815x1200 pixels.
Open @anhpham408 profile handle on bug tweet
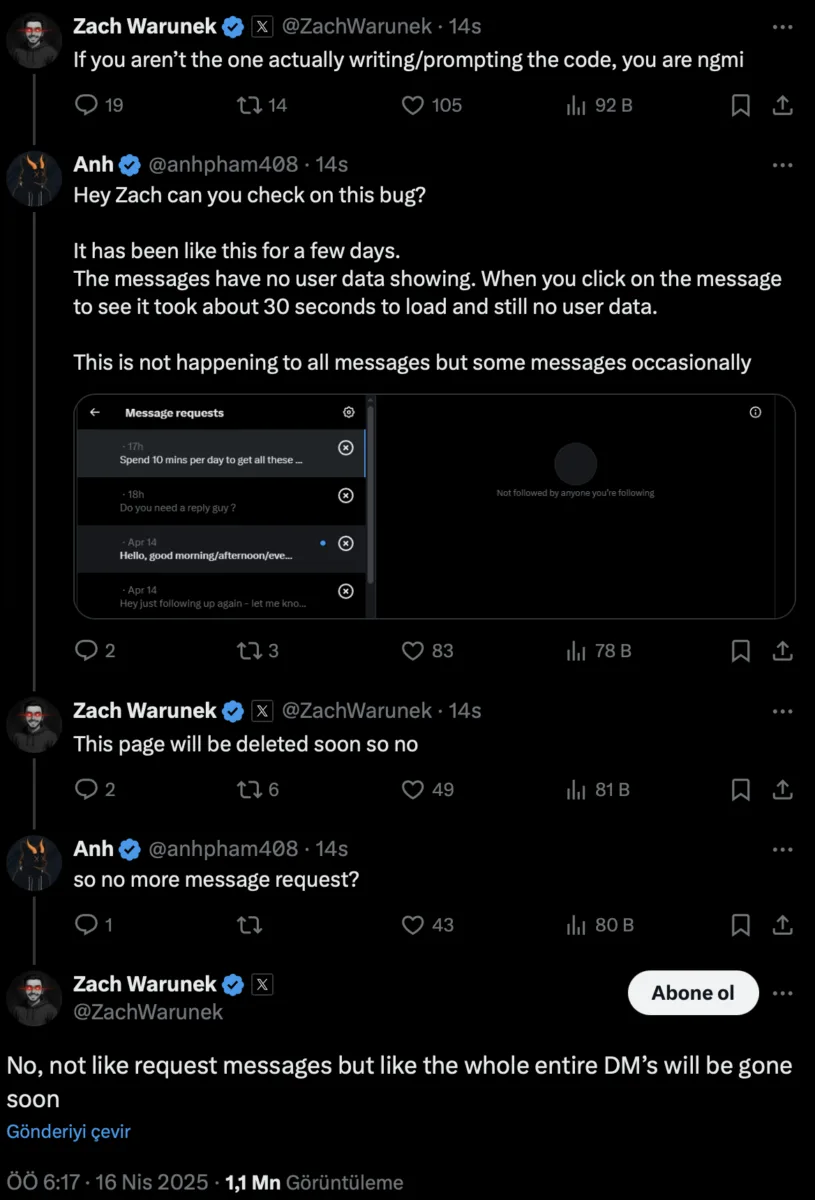(x=222, y=165)
